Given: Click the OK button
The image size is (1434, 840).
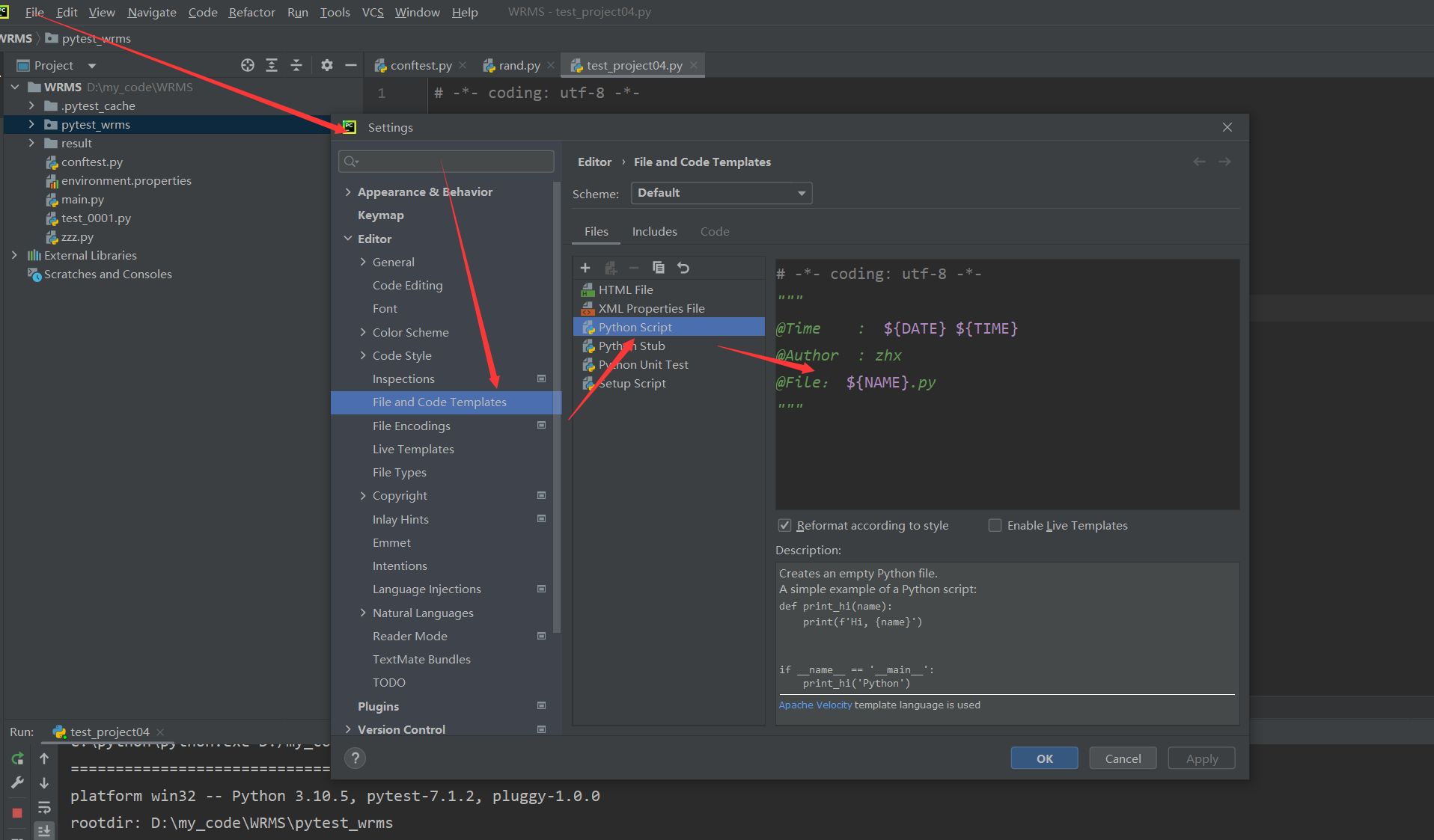Looking at the screenshot, I should point(1044,758).
